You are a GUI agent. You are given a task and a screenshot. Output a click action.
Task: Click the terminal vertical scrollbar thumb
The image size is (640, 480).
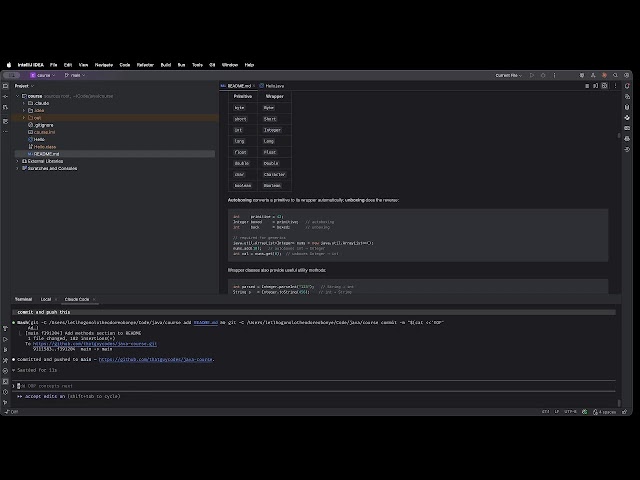click(x=619, y=403)
